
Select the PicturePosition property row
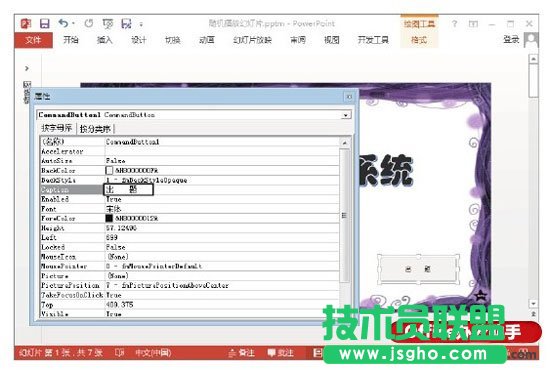[190, 285]
